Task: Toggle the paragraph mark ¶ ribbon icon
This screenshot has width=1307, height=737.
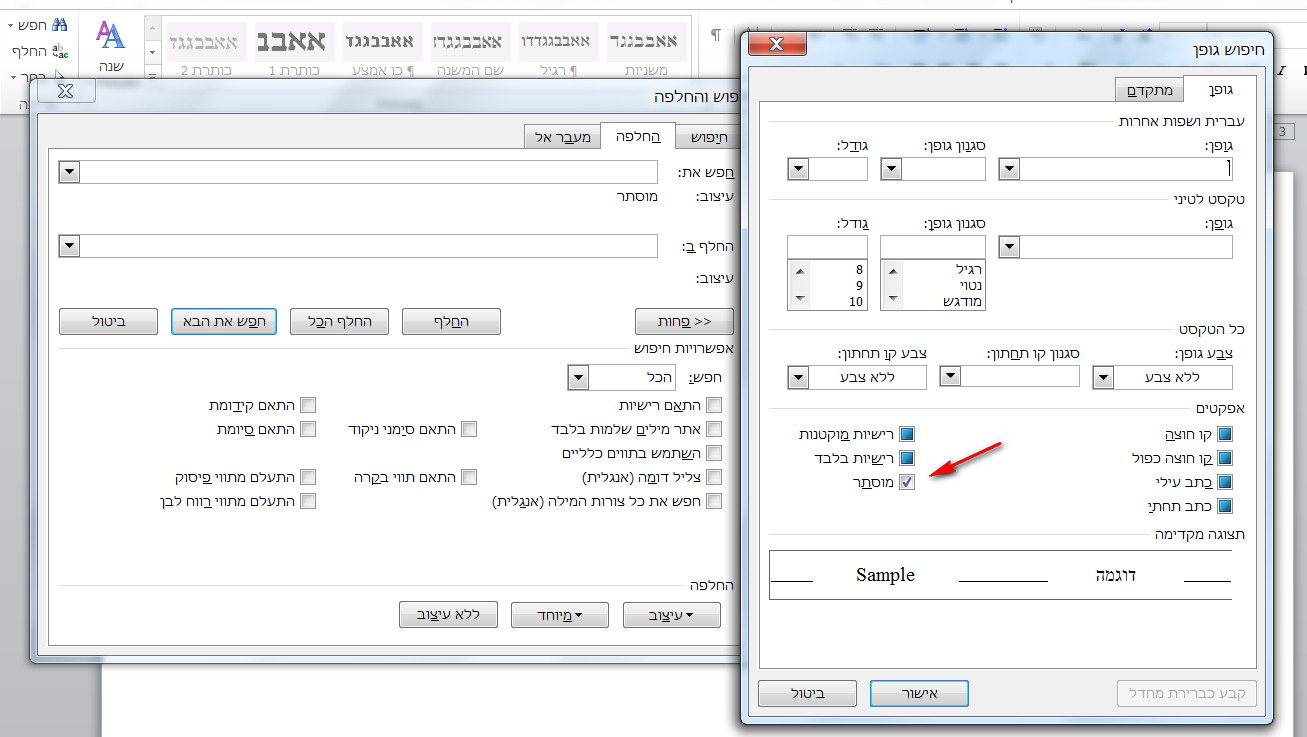Action: click(715, 35)
